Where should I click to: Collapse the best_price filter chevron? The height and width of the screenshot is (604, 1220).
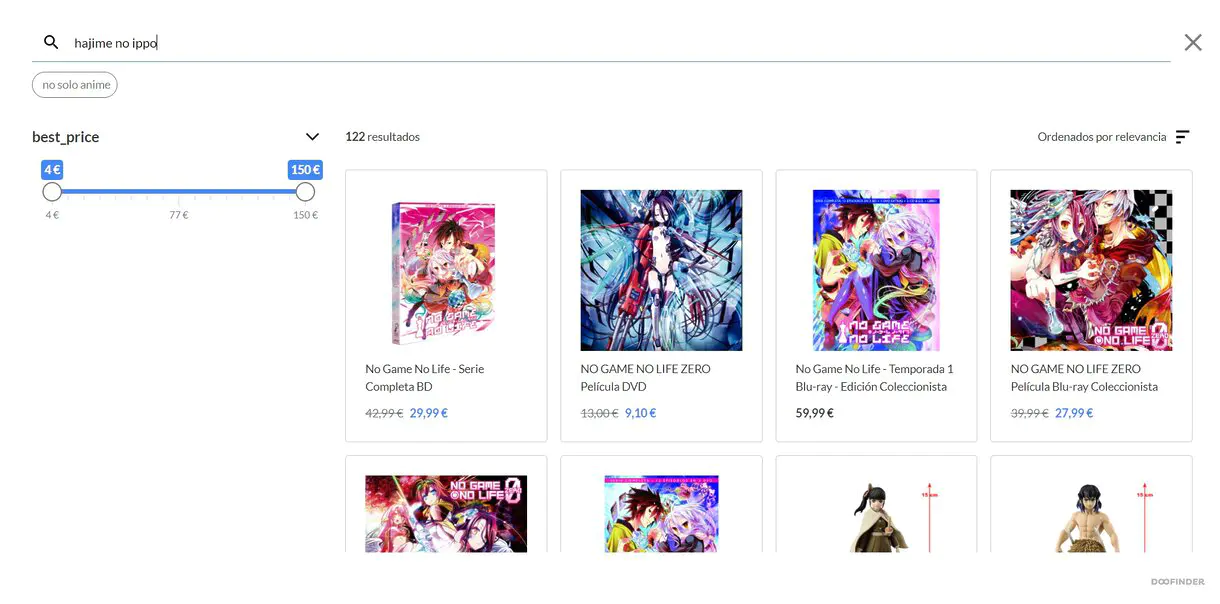(x=312, y=137)
